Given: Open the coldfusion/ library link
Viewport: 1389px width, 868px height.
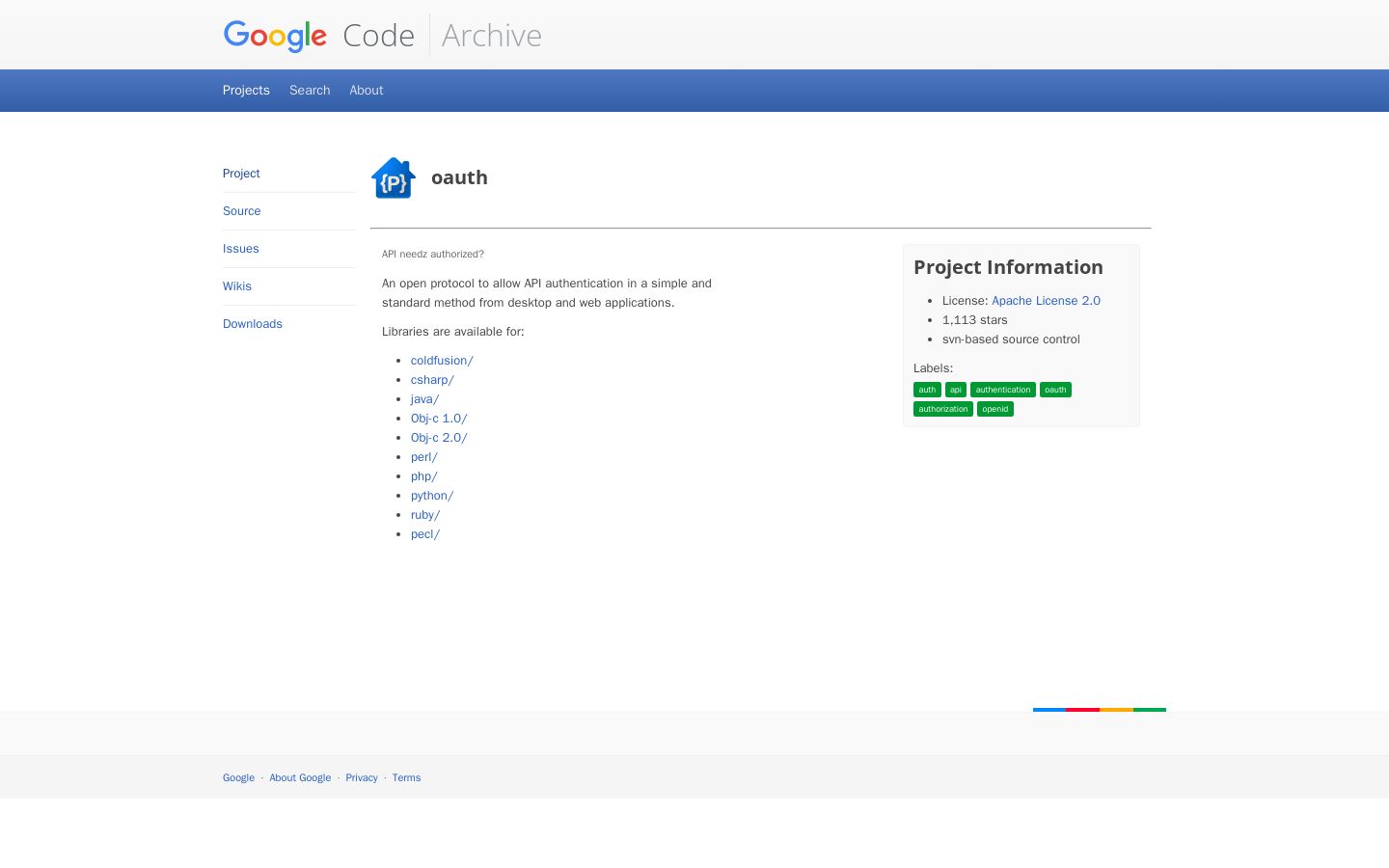Looking at the screenshot, I should 442,361.
